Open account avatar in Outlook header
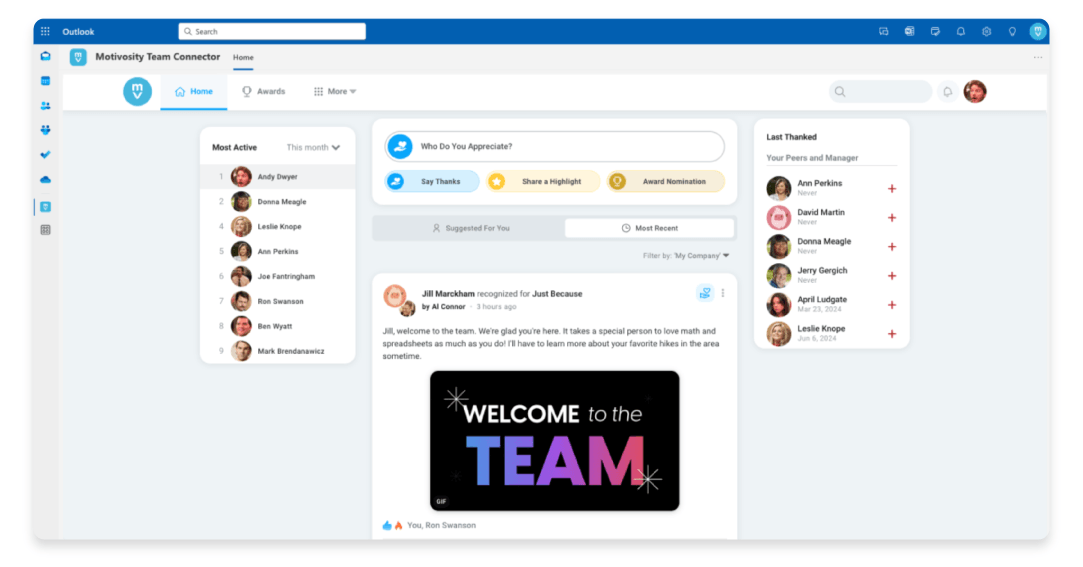 click(1037, 31)
